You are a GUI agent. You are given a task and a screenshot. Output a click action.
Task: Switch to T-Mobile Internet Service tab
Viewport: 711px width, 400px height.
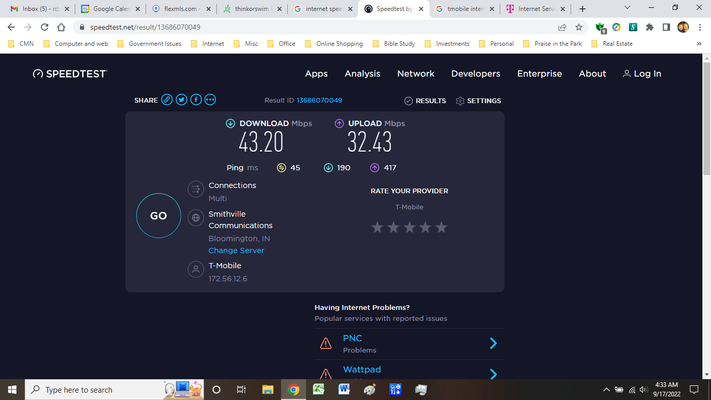click(x=536, y=9)
